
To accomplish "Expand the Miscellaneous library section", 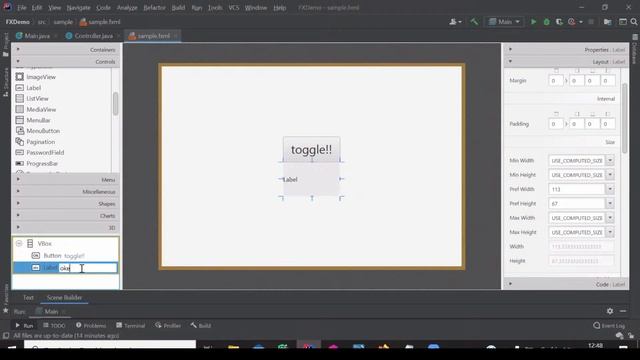I will point(66,191).
